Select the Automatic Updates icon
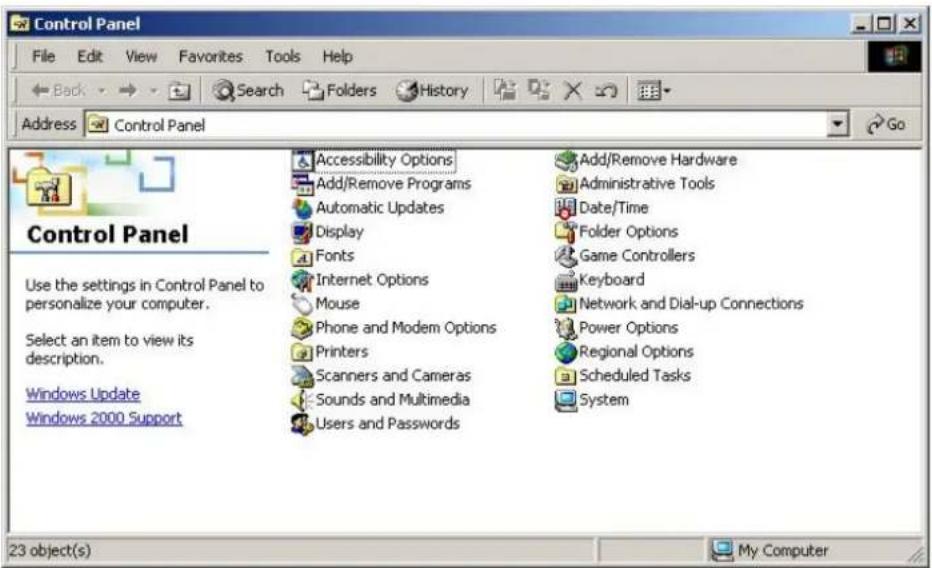The height and width of the screenshot is (568, 932). pyautogui.click(x=303, y=208)
